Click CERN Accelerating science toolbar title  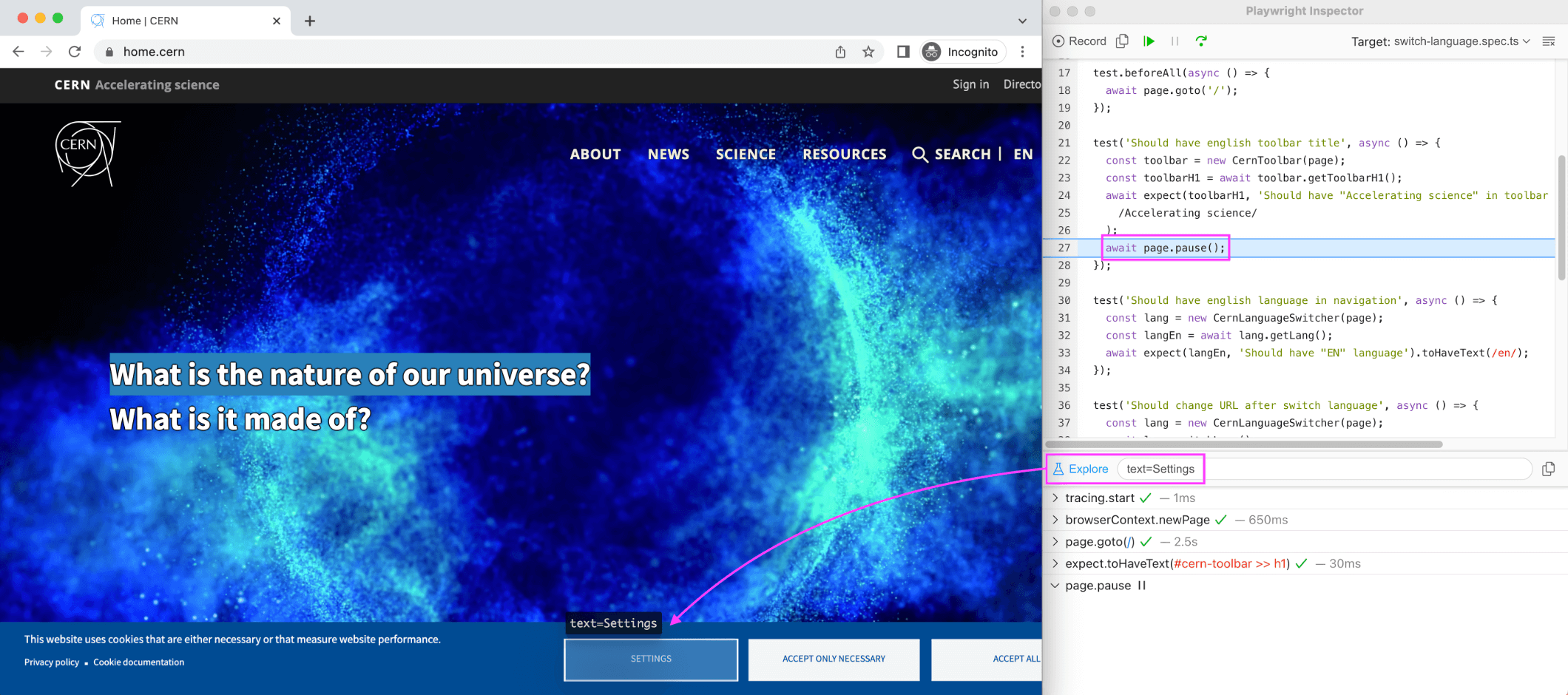137,85
